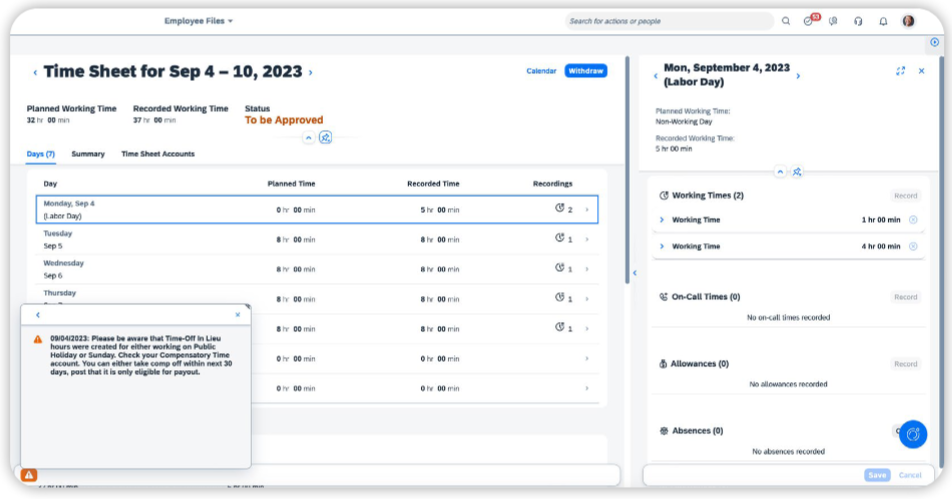This screenshot has height=499, width=952.
Task: Click Record button for Working Times
Action: pyautogui.click(x=905, y=196)
